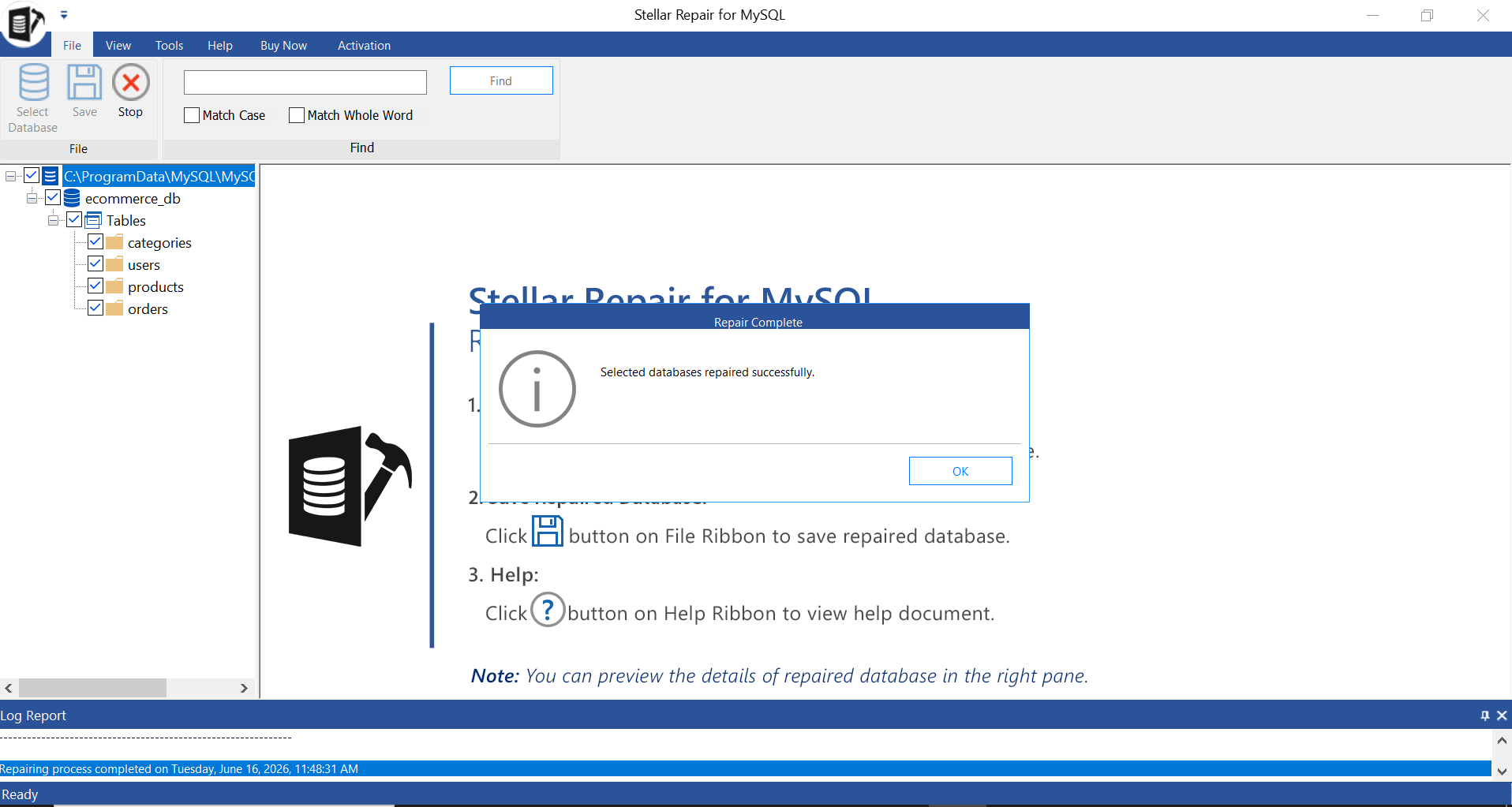
Task: Uncheck the products table checkbox
Action: 95,286
